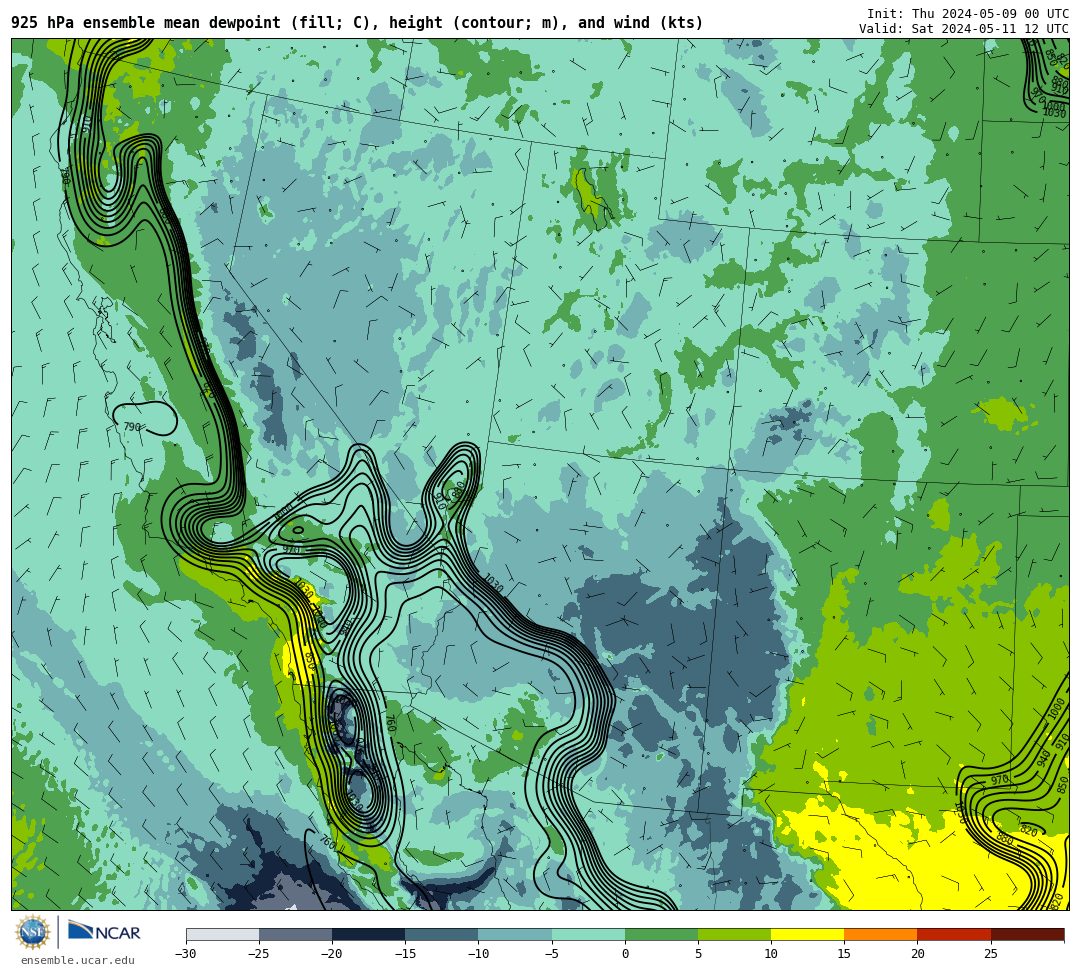
Task: Pick the light gray -30 to -25 colorbar segment
Action: click(x=222, y=934)
